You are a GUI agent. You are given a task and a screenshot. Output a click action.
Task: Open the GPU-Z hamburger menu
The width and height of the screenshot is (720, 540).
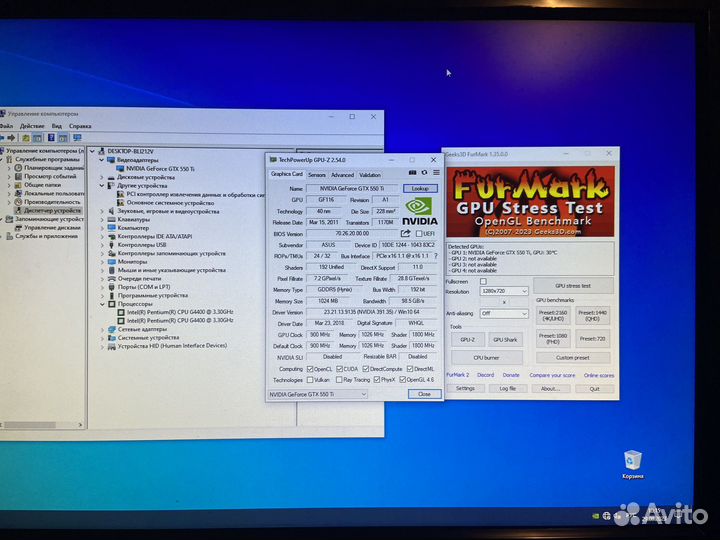click(436, 173)
